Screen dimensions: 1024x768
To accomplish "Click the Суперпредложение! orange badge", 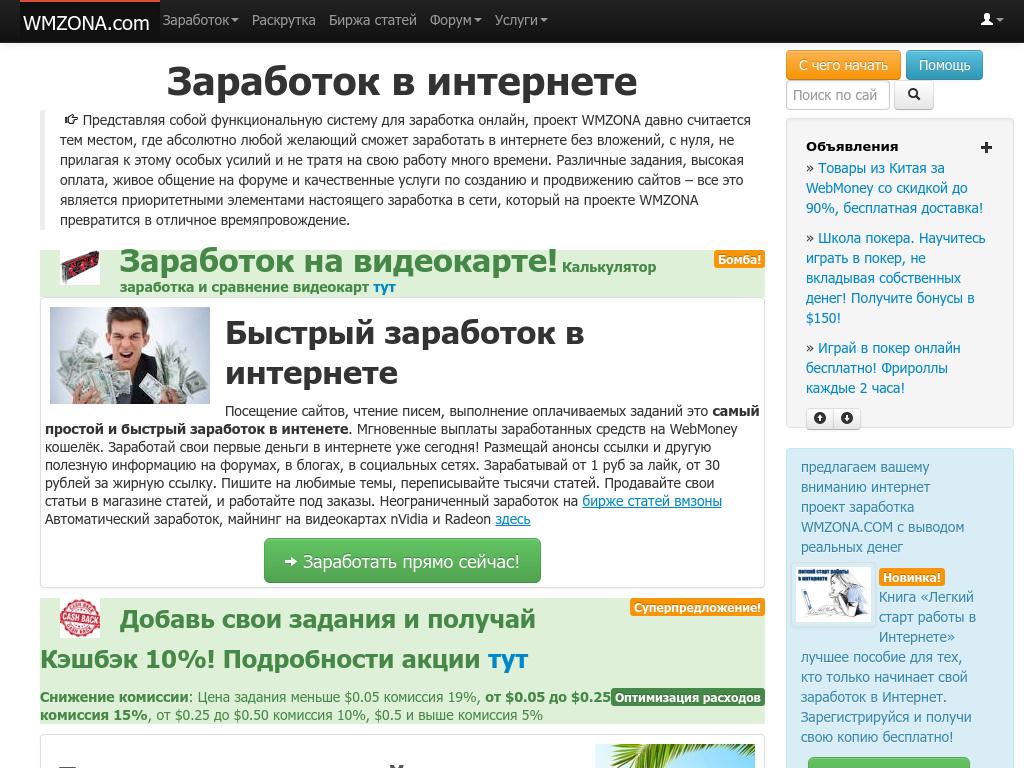I will pyautogui.click(x=697, y=607).
